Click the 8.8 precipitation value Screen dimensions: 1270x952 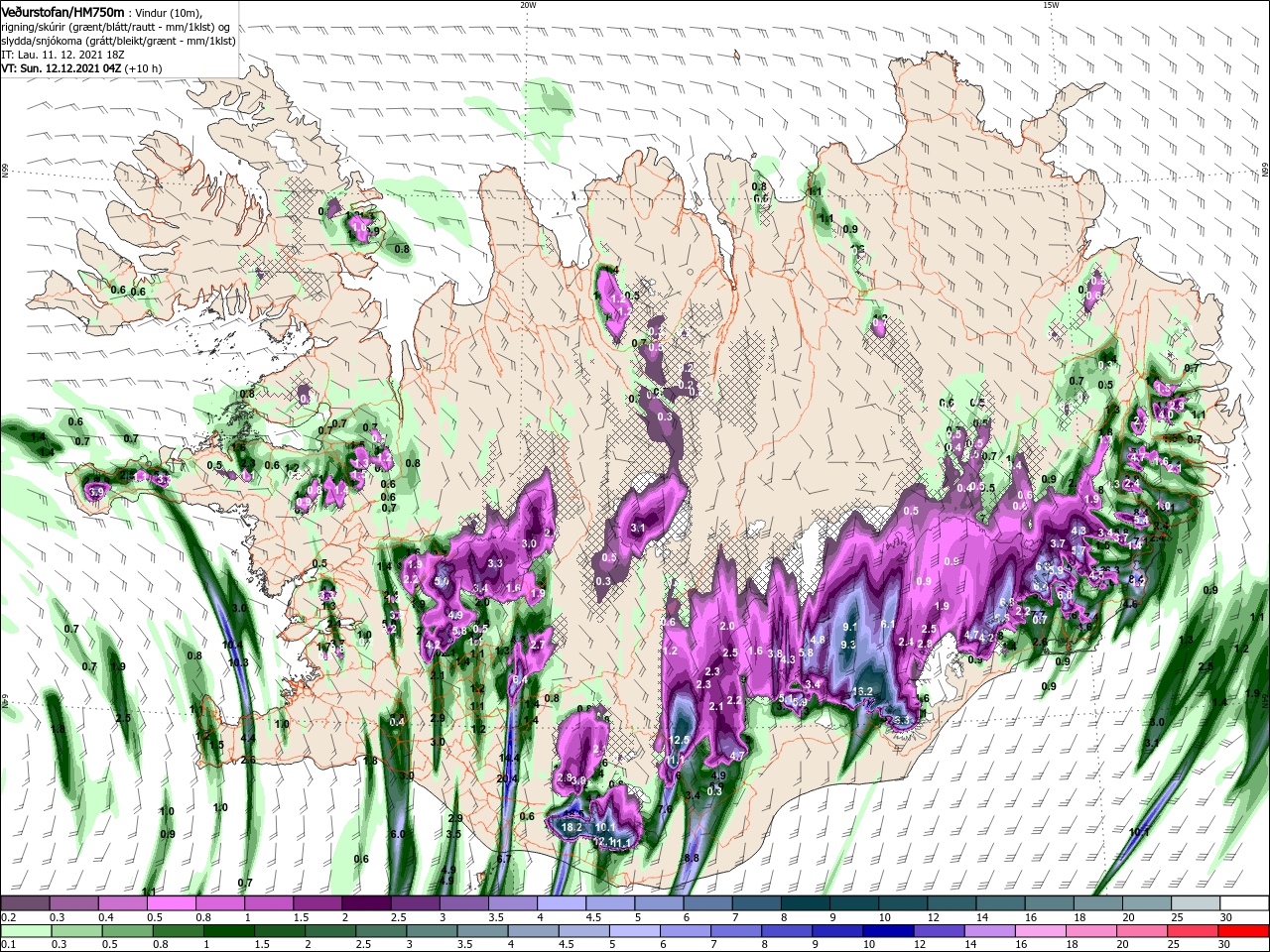coord(692,858)
